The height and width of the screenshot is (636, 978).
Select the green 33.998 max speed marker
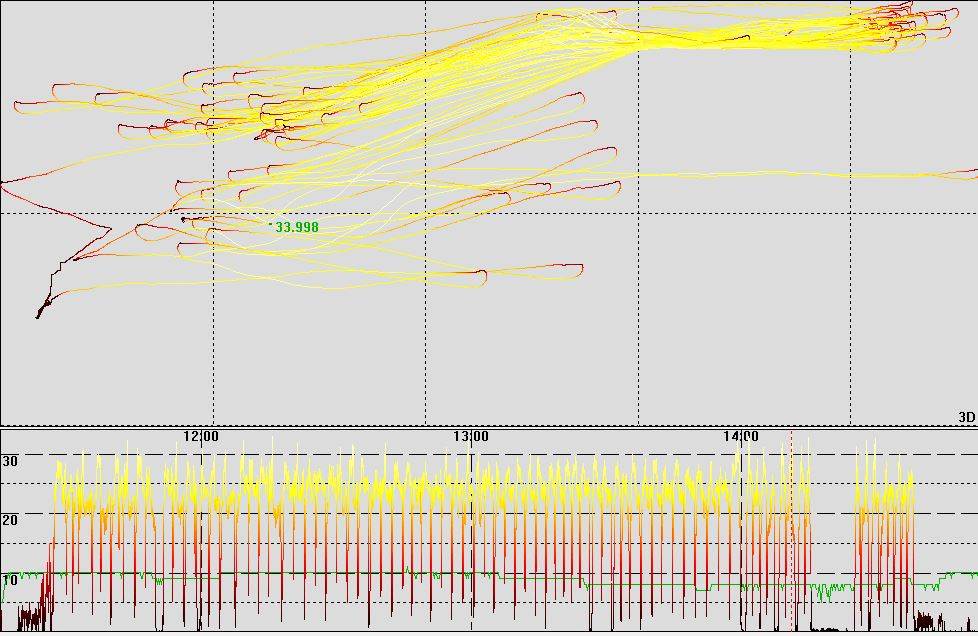tap(296, 228)
